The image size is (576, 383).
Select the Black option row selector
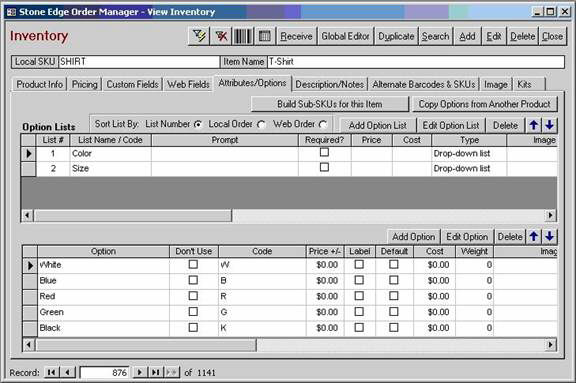click(x=30, y=328)
